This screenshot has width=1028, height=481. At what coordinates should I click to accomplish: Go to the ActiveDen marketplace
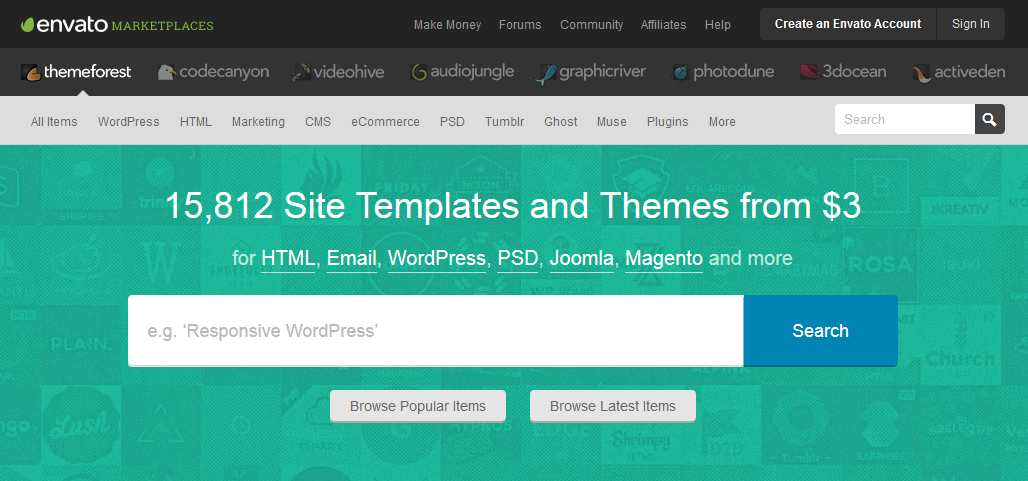pyautogui.click(x=959, y=72)
